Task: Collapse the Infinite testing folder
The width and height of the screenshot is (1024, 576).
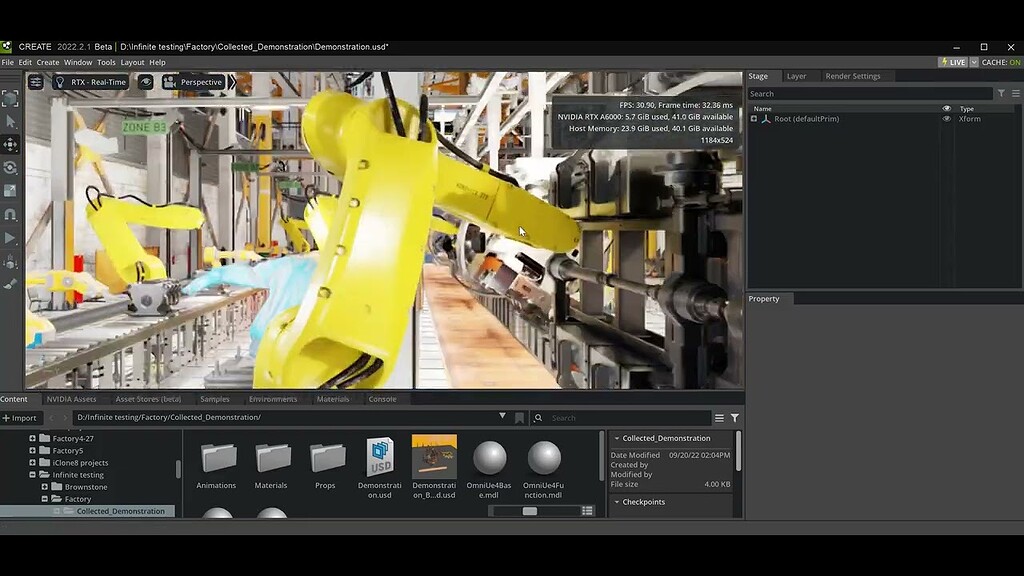Action: pos(33,475)
